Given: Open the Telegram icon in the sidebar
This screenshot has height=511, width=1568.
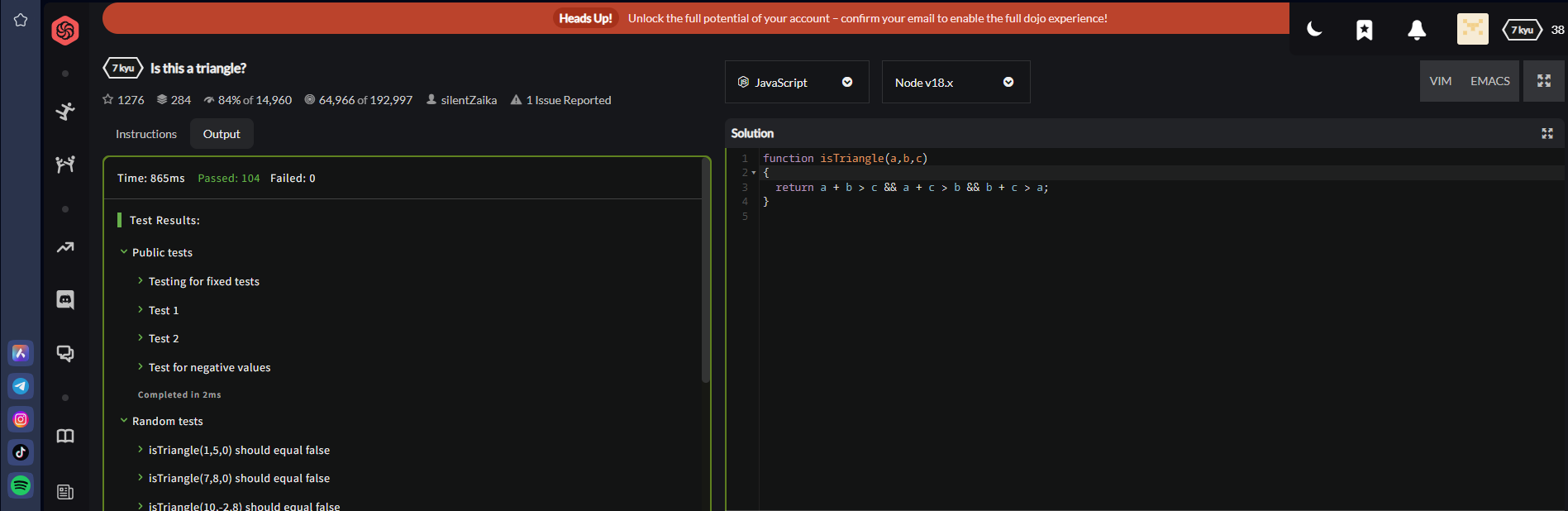Looking at the screenshot, I should [x=21, y=386].
